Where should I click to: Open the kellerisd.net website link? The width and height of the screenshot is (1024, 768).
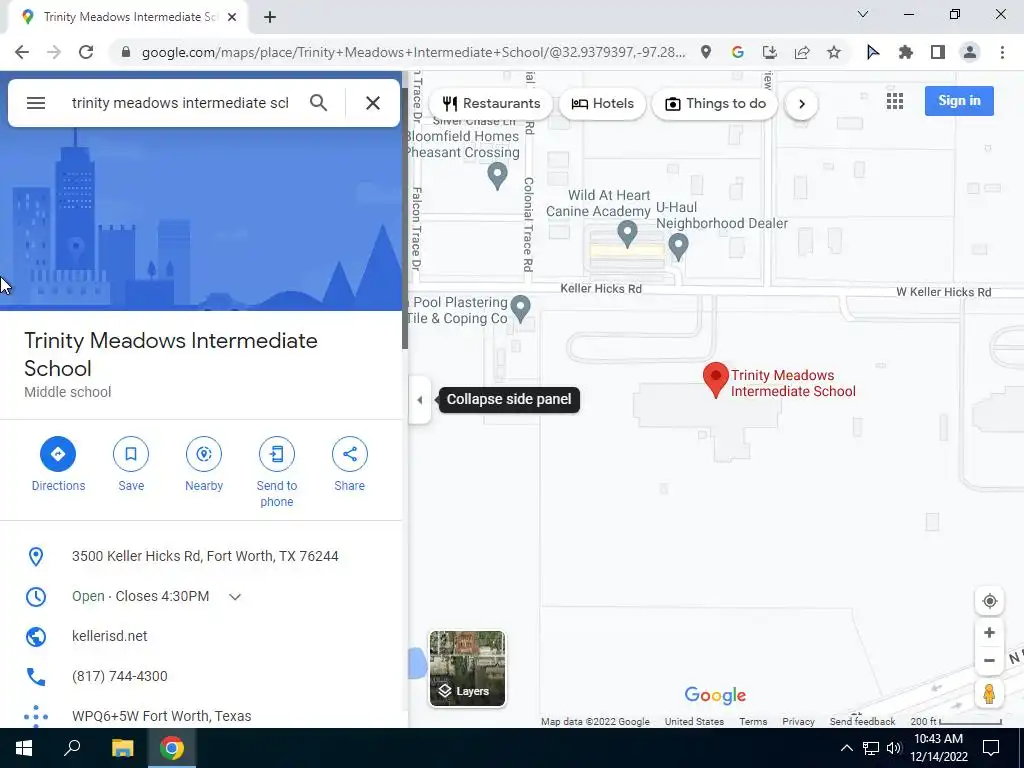110,636
